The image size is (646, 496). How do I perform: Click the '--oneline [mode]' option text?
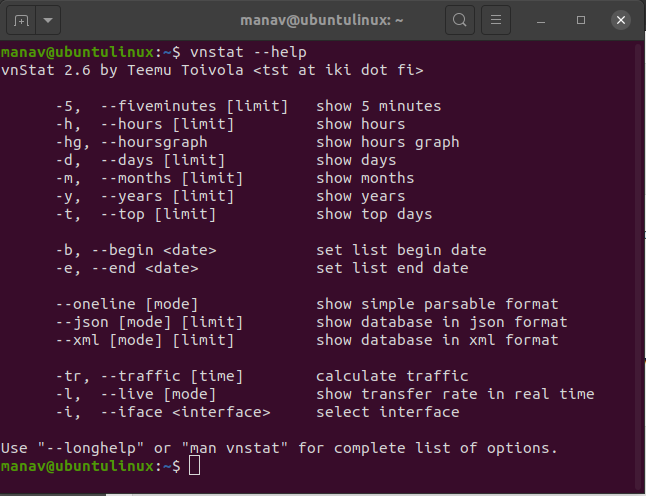click(127, 304)
